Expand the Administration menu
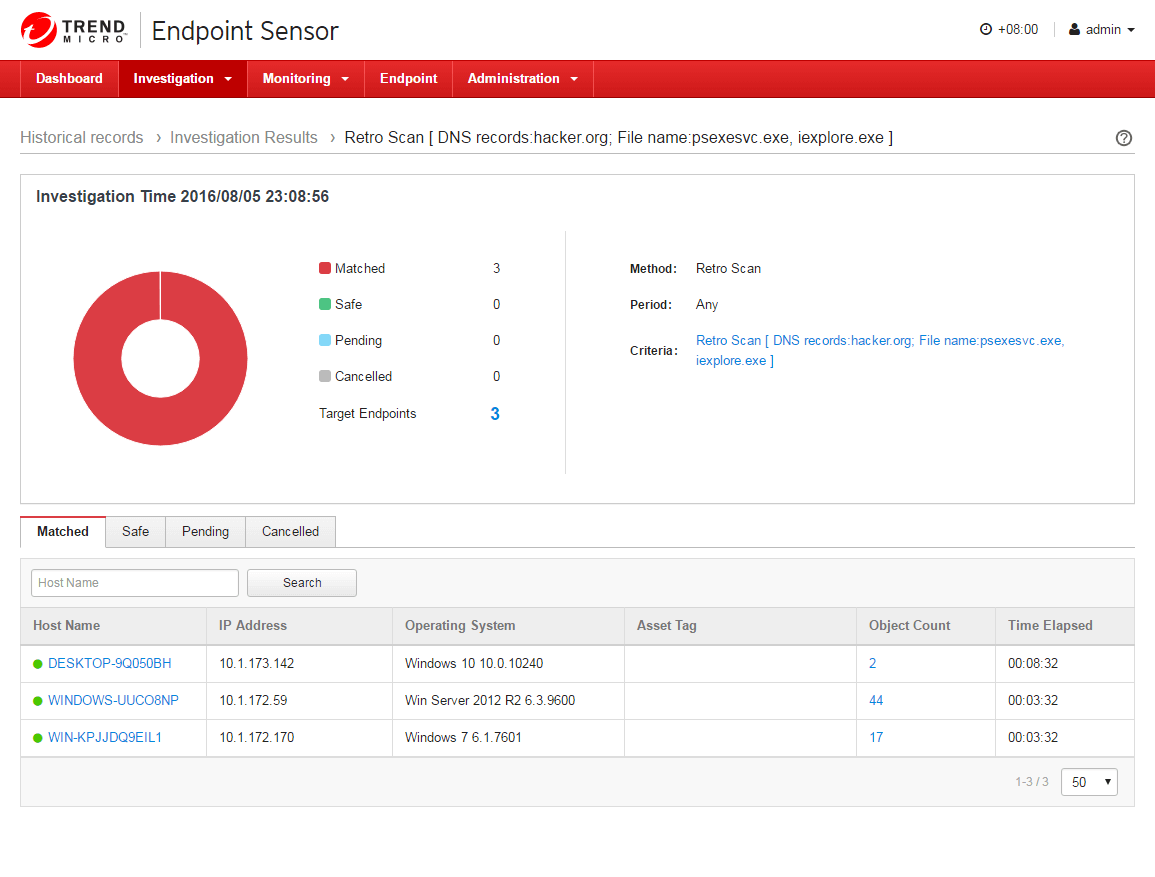Image resolution: width=1155 pixels, height=877 pixels. 522,79
